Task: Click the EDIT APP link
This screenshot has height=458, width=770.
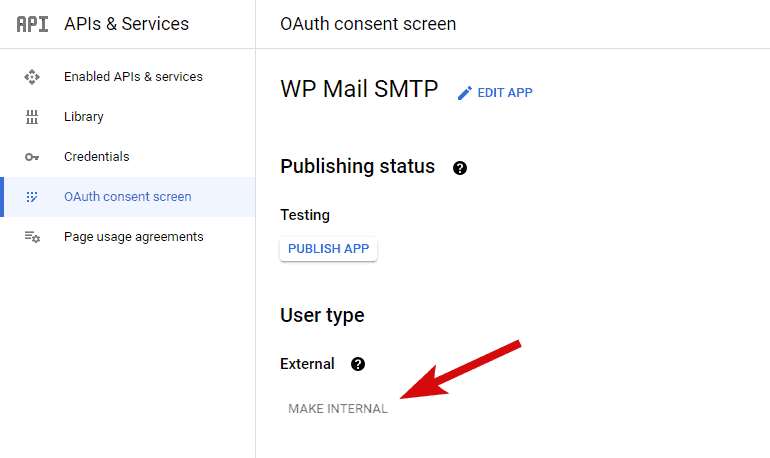Action: click(495, 93)
